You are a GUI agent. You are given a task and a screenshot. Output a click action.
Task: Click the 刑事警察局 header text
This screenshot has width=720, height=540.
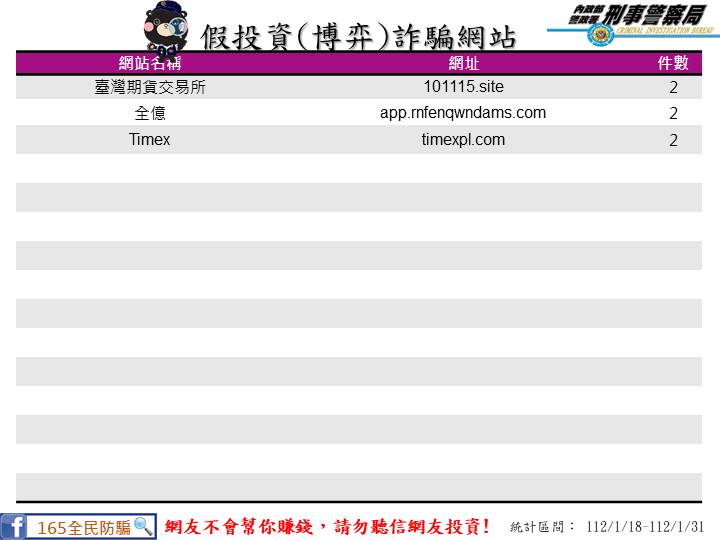[x=653, y=15]
